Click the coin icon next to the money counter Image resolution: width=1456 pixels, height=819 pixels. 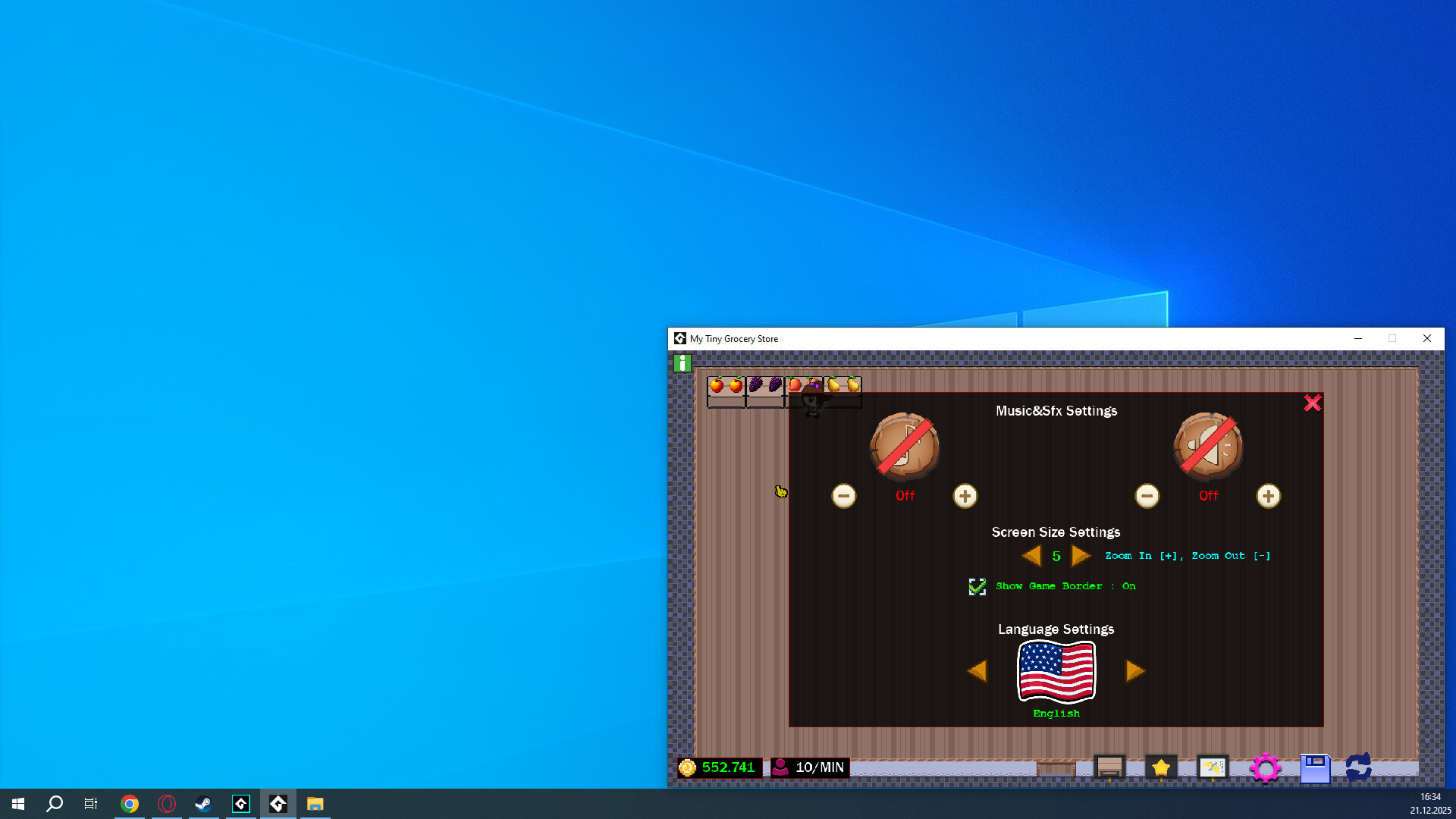point(687,767)
